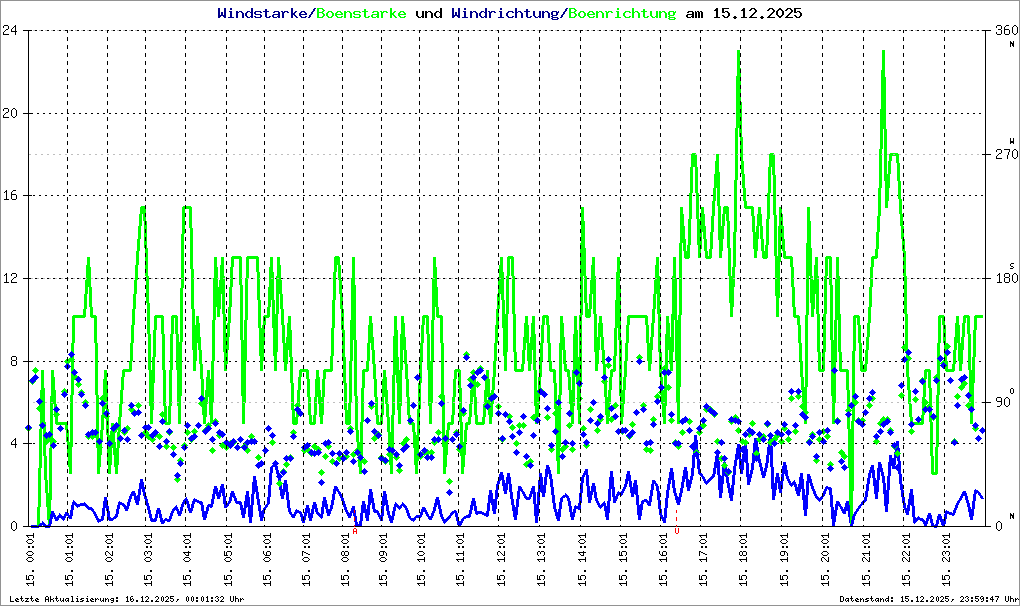Click the time label 15. 19:01
This screenshot has width=1020, height=606.
[x=785, y=559]
